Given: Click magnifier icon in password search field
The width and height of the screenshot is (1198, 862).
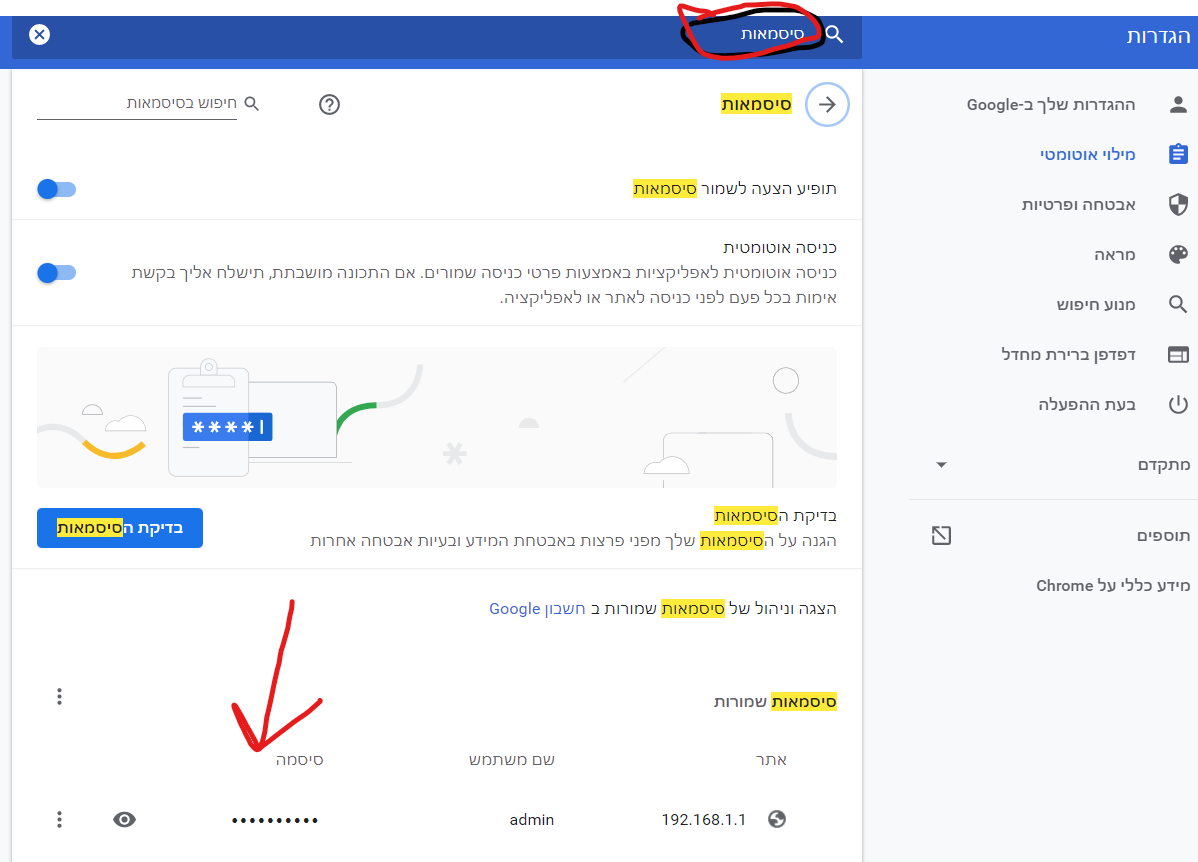Looking at the screenshot, I should (251, 103).
